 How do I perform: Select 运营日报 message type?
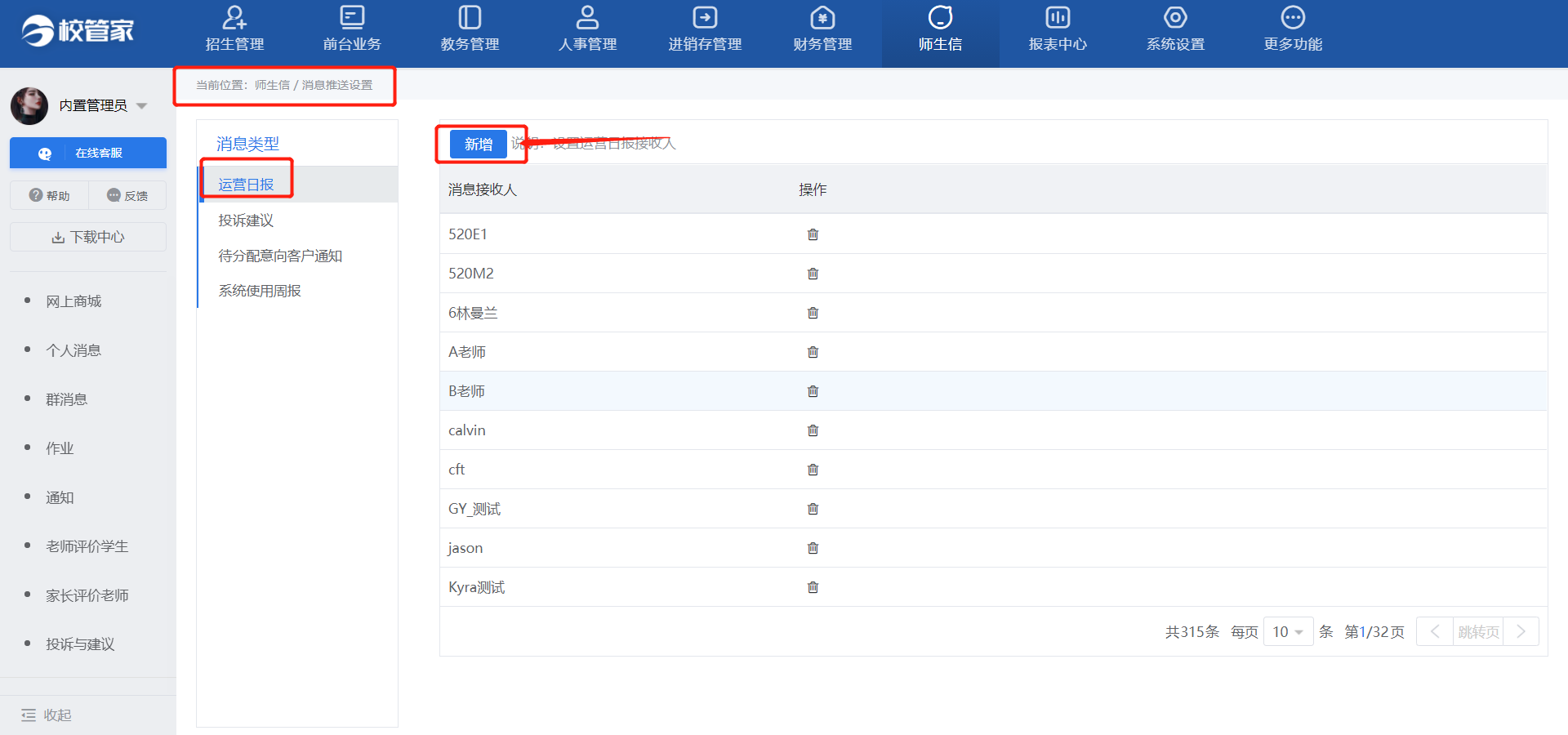point(299,185)
